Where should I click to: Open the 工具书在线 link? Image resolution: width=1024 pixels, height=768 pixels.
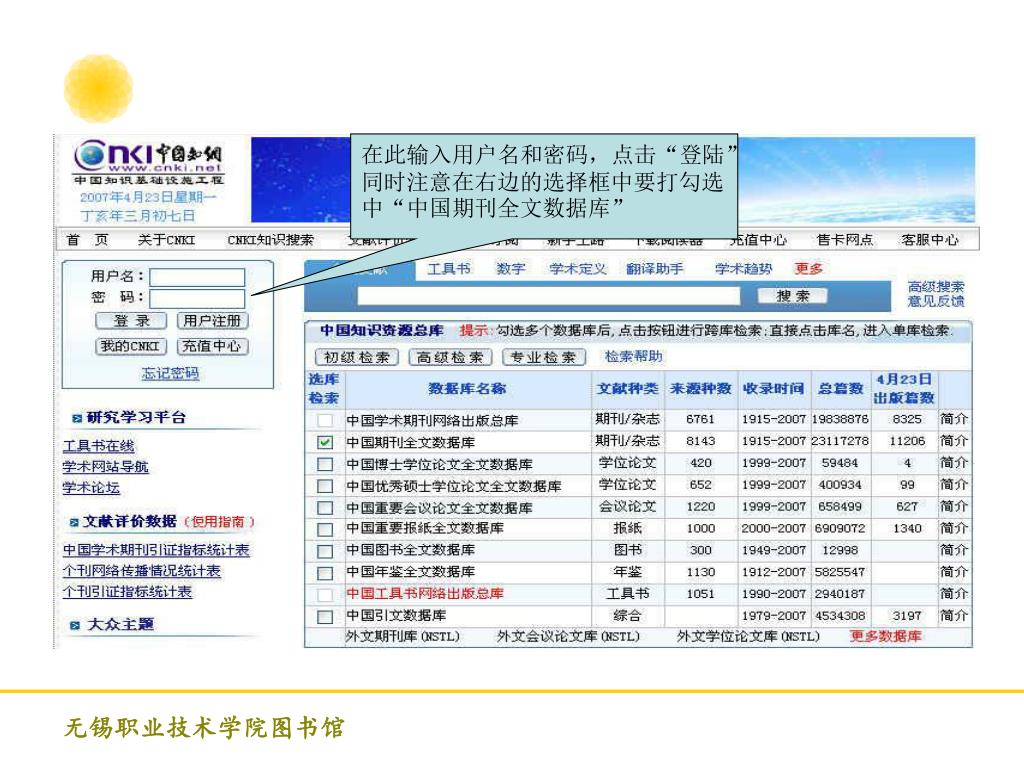99,446
